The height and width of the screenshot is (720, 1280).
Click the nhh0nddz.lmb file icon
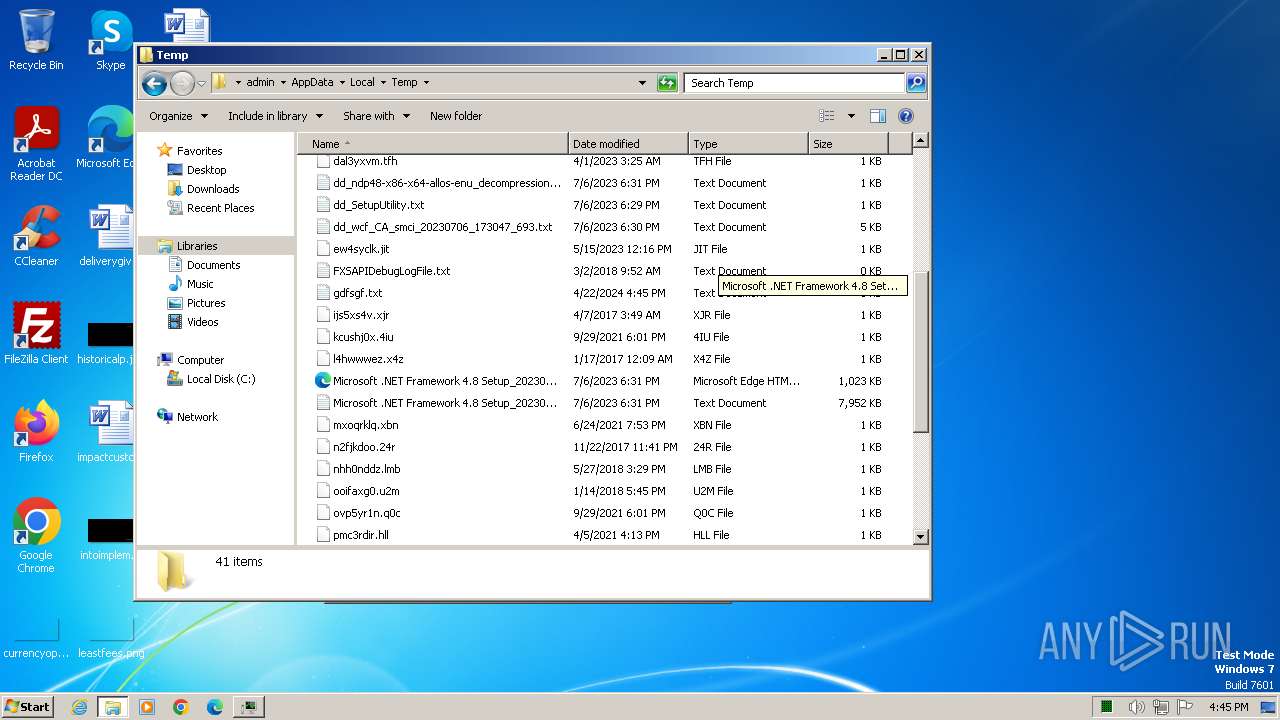[323, 469]
